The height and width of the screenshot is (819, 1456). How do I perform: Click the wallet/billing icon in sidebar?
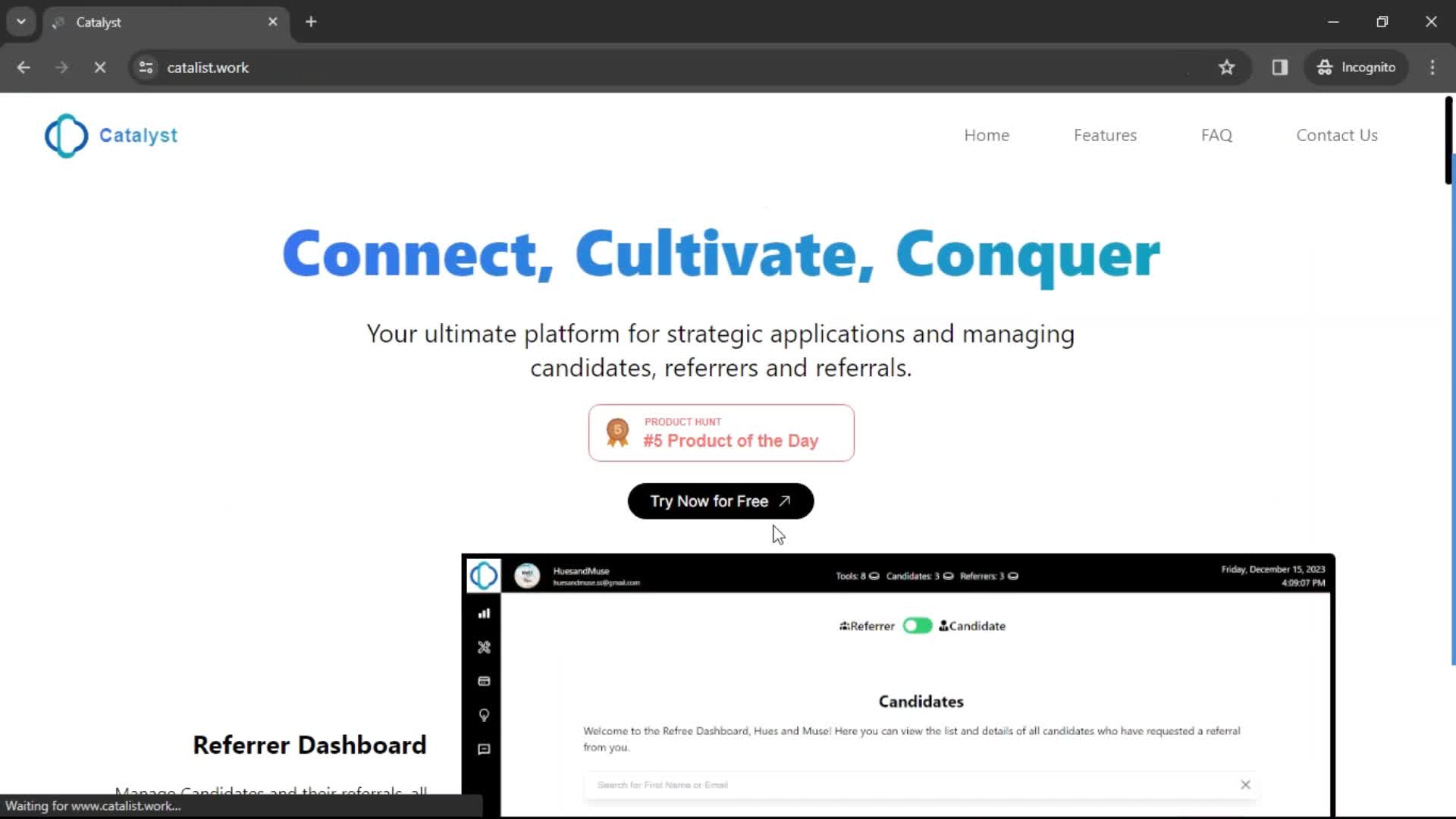pos(483,681)
